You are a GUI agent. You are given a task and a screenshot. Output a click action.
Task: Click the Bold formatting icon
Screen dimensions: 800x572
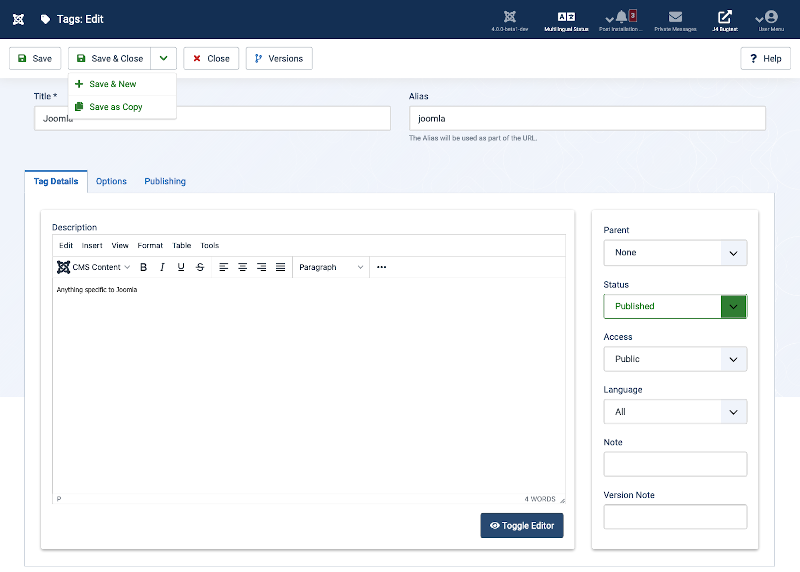tap(143, 267)
